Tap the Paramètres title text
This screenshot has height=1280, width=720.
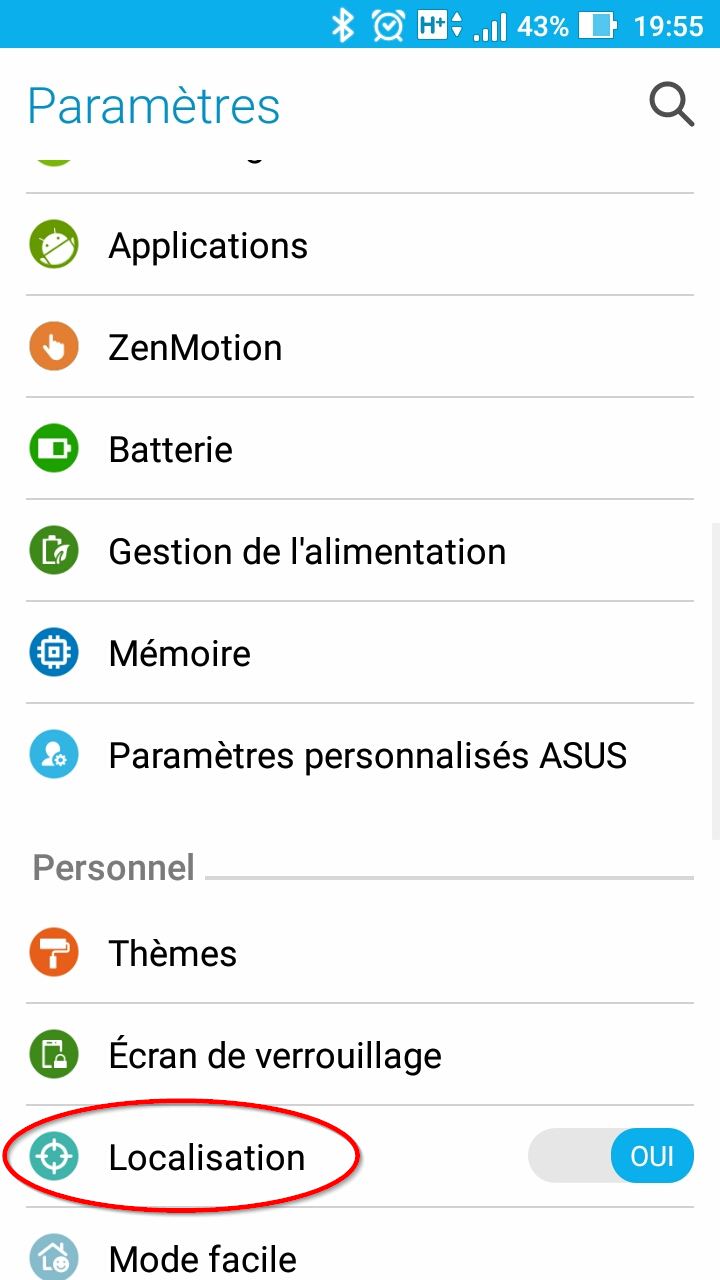tap(154, 106)
